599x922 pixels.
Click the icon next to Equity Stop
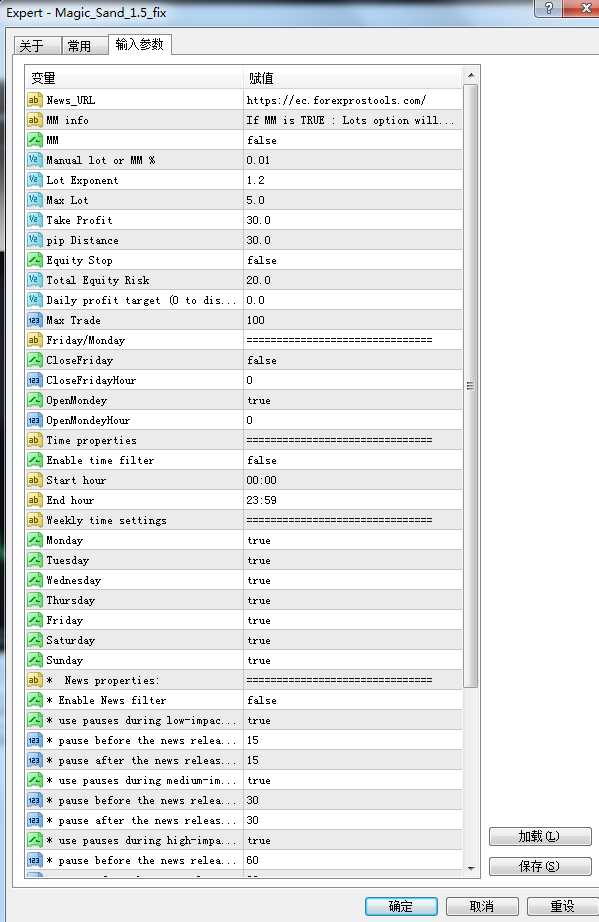click(35, 260)
